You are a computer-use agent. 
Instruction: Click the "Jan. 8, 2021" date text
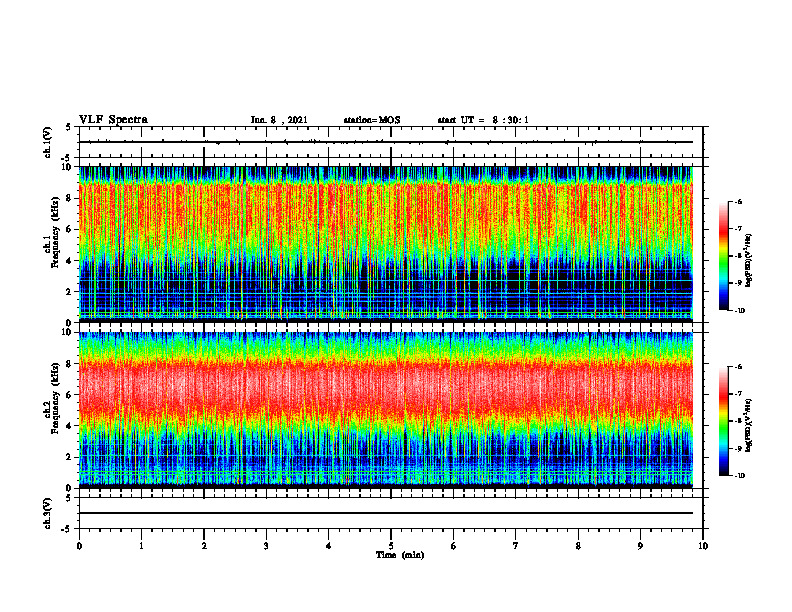pos(279,120)
